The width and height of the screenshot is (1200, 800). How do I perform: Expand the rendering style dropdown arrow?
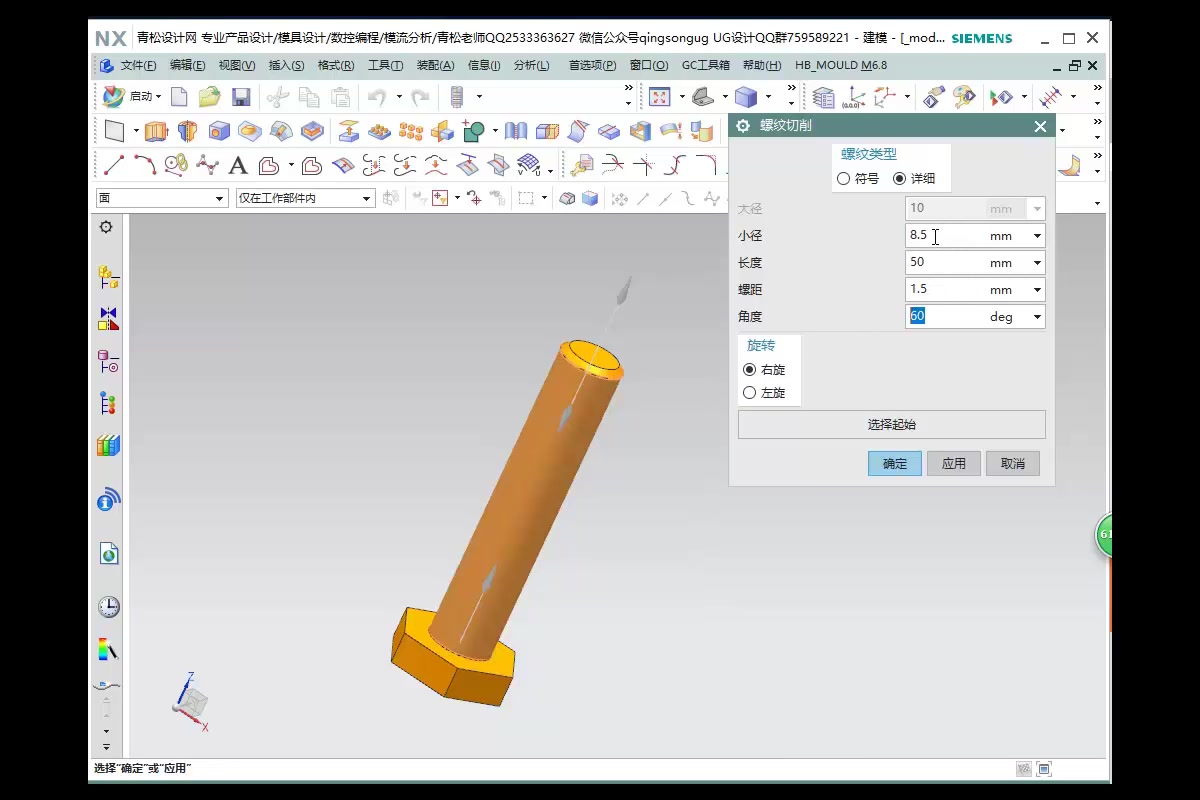pyautogui.click(x=768, y=97)
